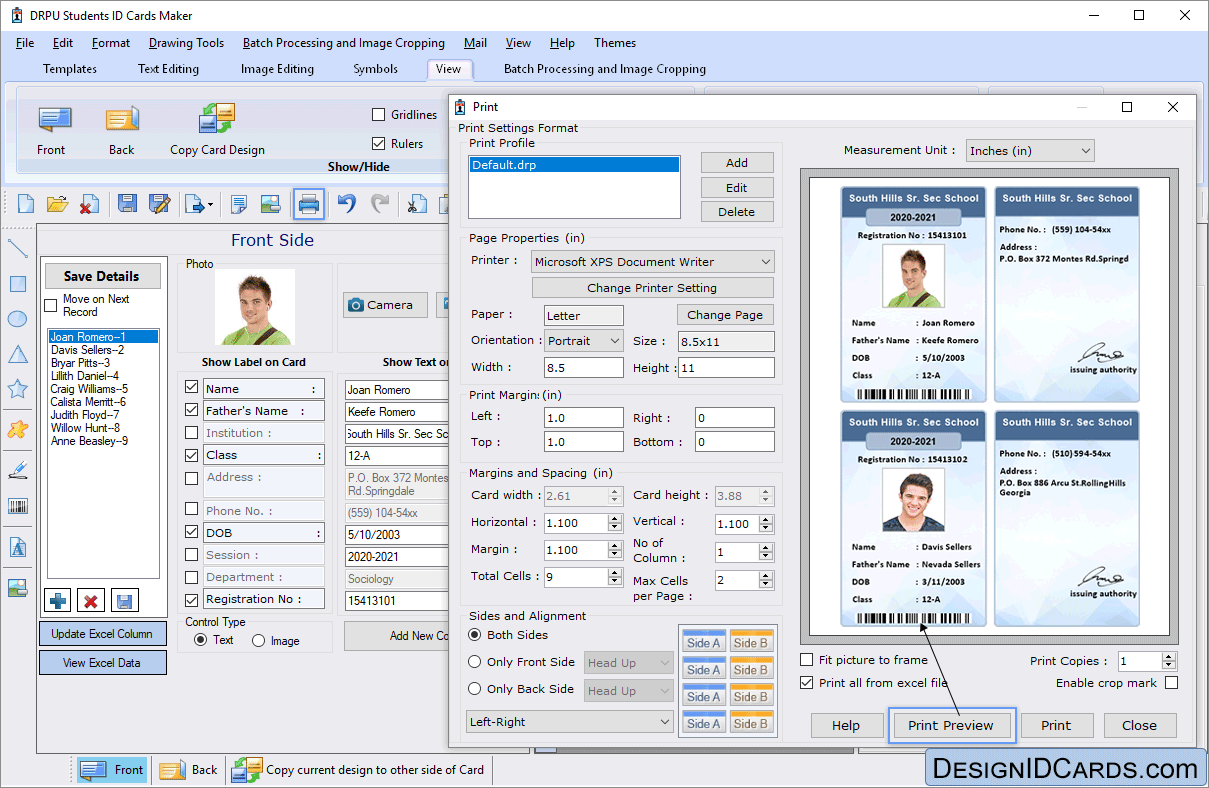Open folder icon in toolbar
Image resolution: width=1209 pixels, height=788 pixels.
[58, 204]
